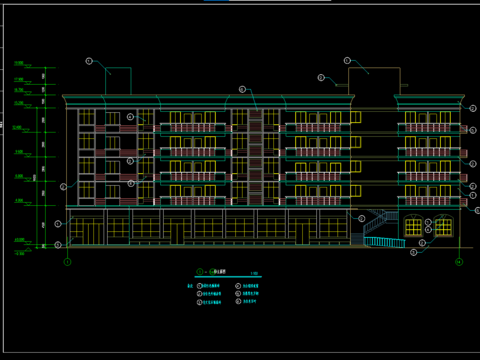480x360 pixels.
Task: Click the right rooftop tower outline
Action: click(374, 81)
